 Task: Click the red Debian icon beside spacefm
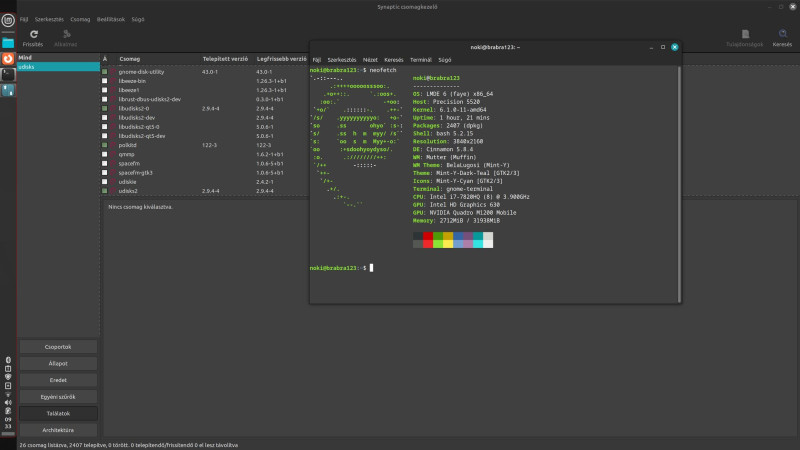pos(113,164)
